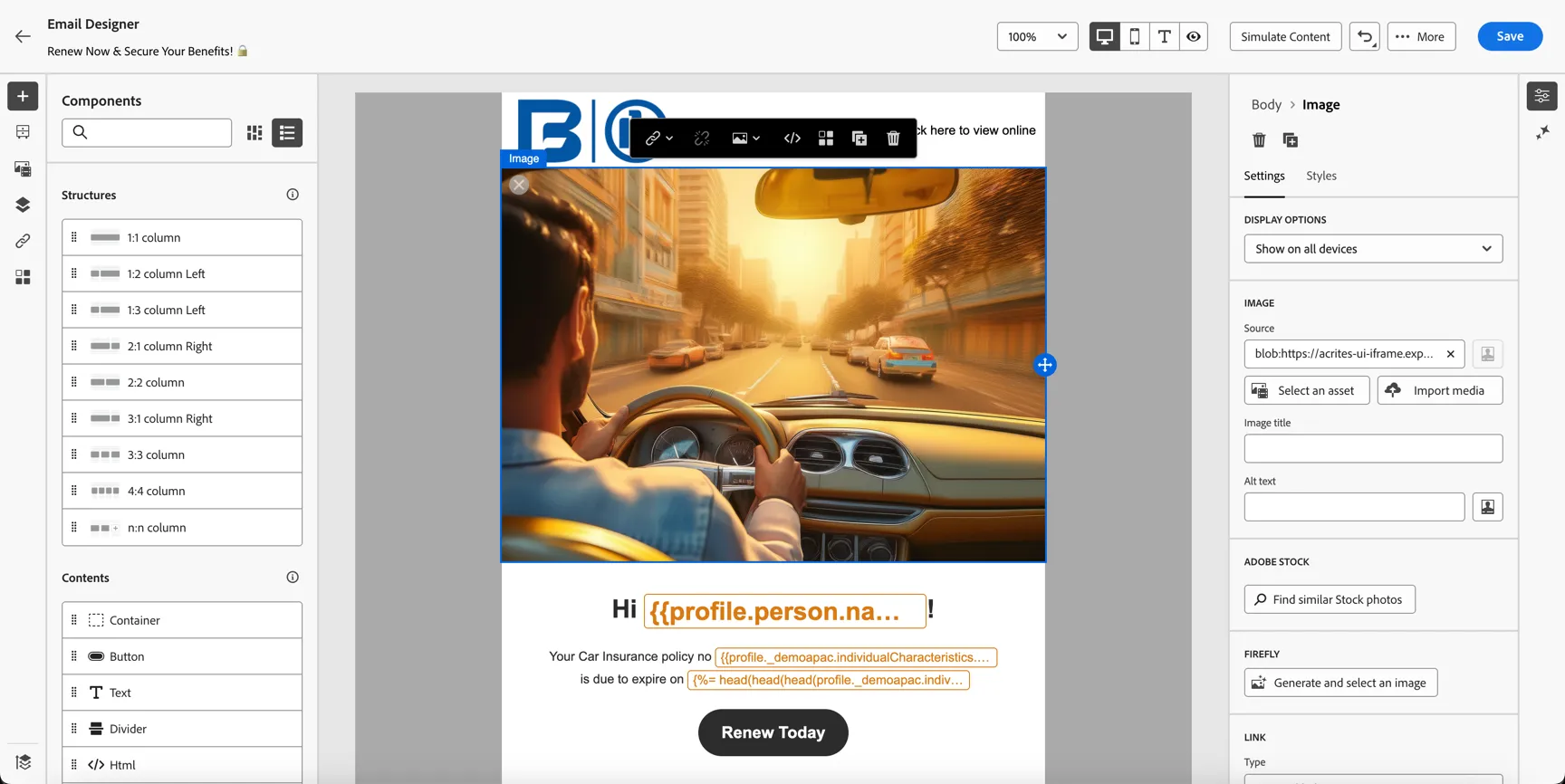
Task: Open the links icon in left rail
Action: point(23,241)
